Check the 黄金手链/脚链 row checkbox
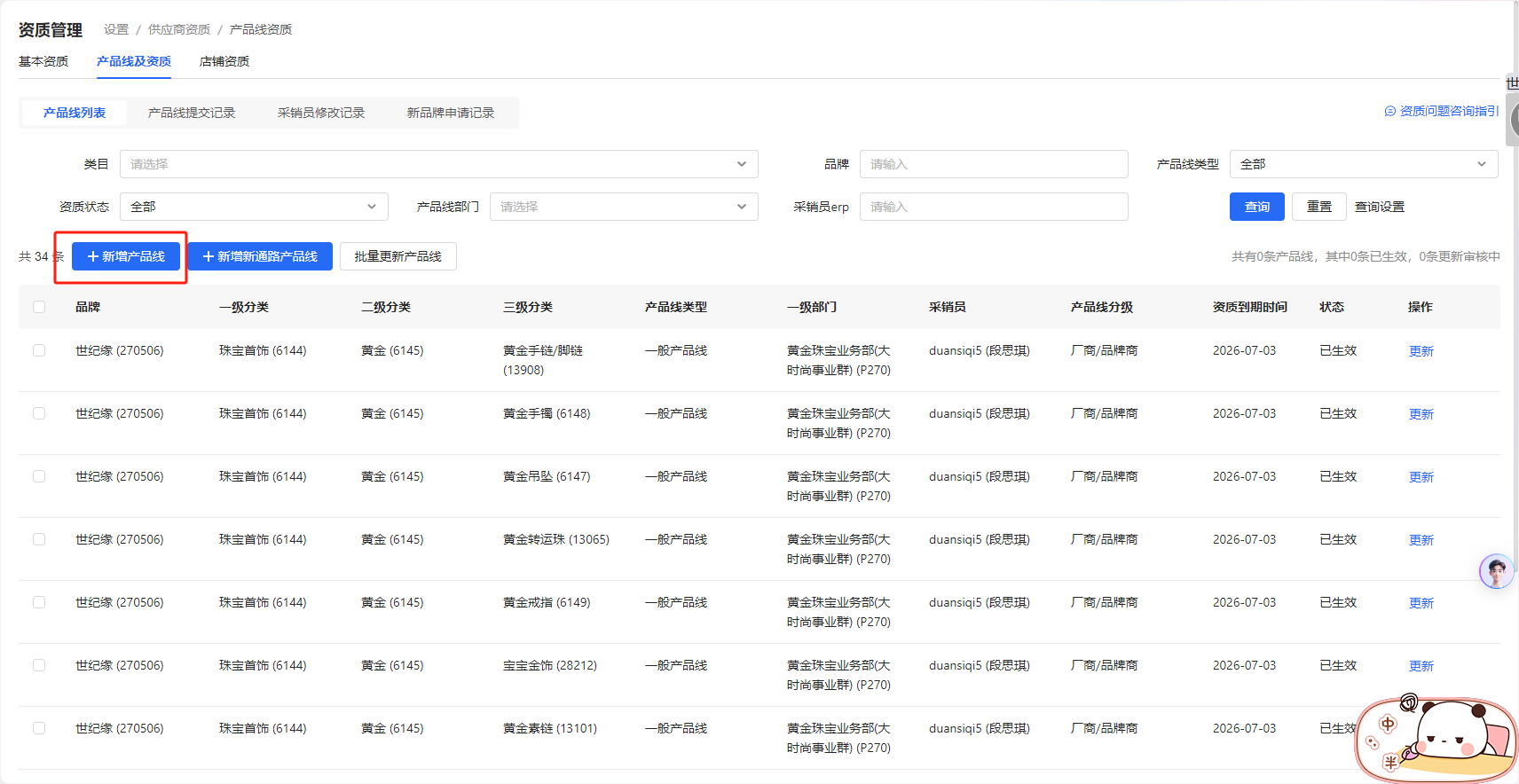This screenshot has width=1519, height=784. (x=39, y=350)
